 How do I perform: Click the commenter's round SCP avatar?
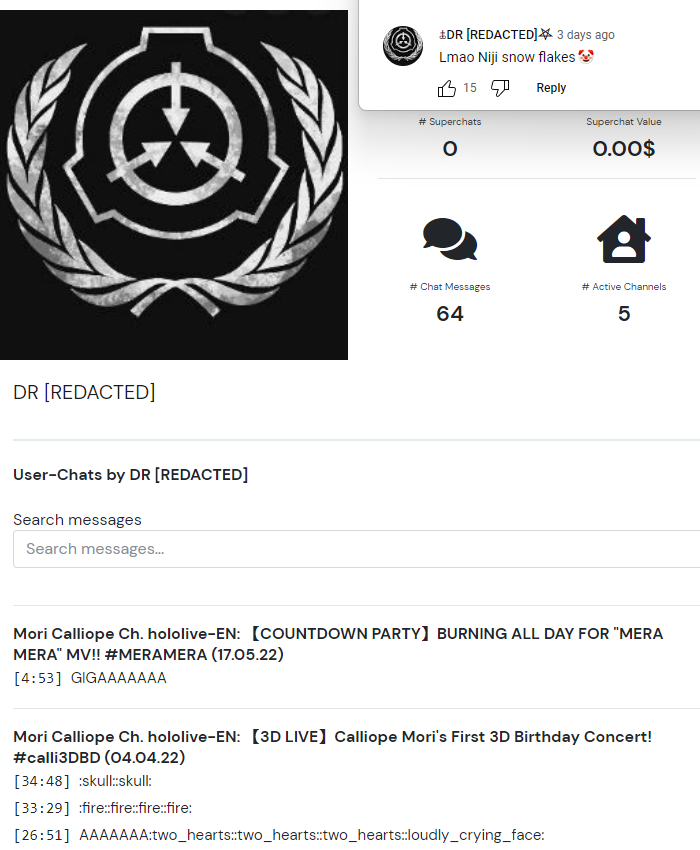pos(403,46)
